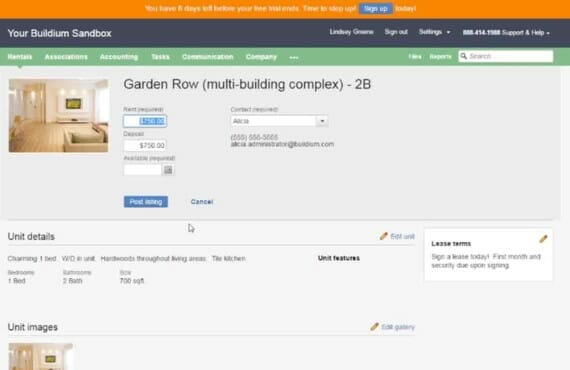570x370 pixels.
Task: Click the Cancel link
Action: pos(202,202)
